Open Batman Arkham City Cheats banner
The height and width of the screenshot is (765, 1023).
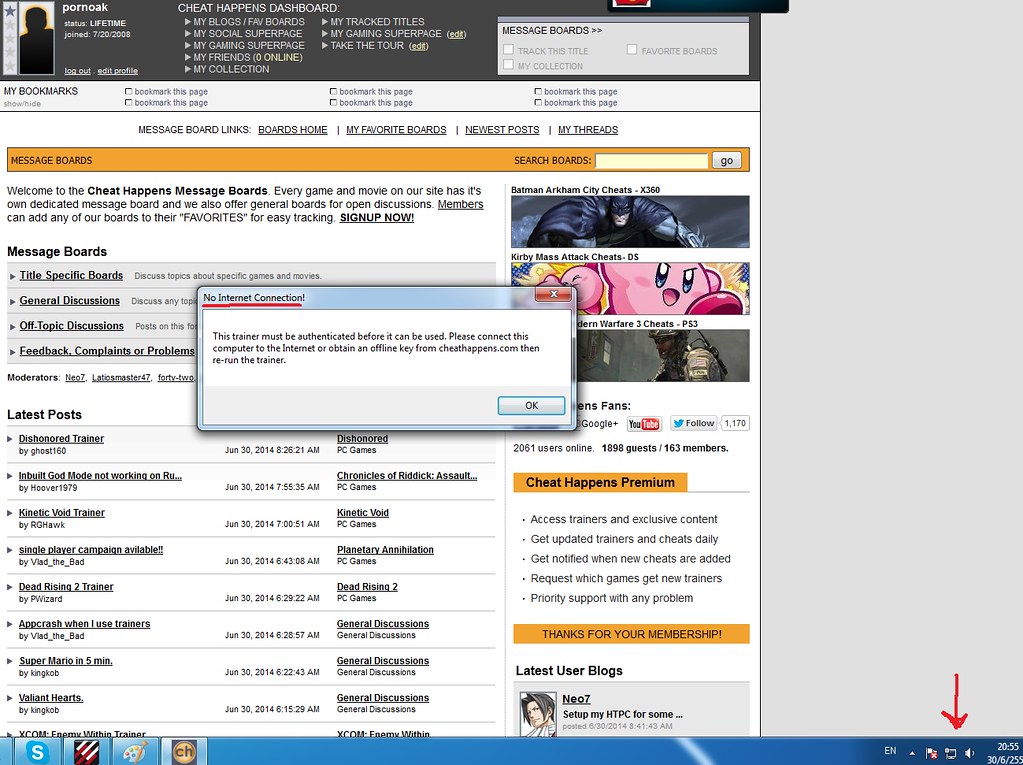pos(630,222)
